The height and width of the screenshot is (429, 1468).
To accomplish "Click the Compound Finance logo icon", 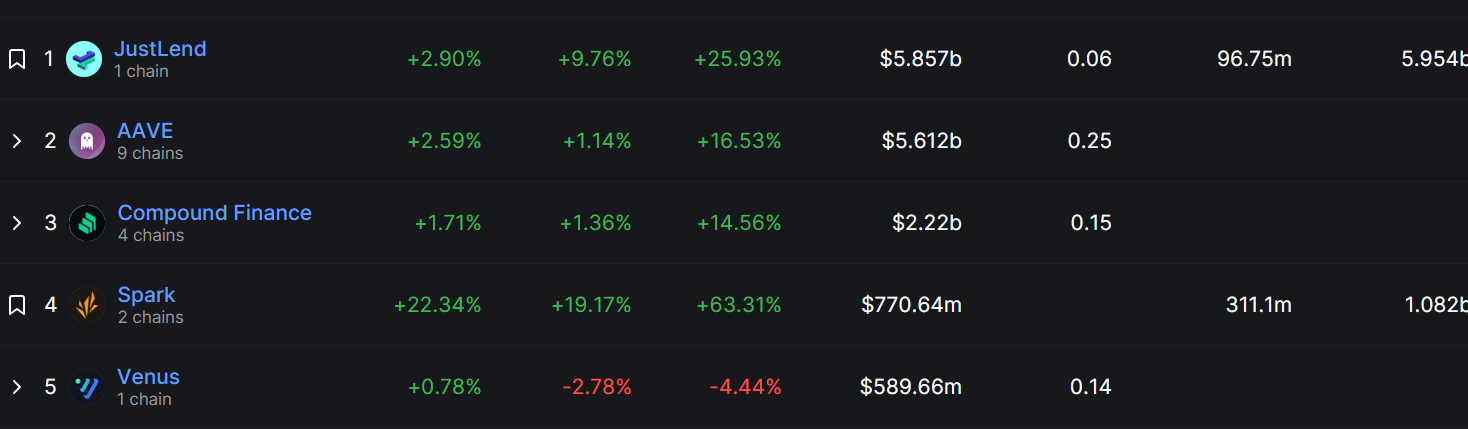I will point(87,223).
